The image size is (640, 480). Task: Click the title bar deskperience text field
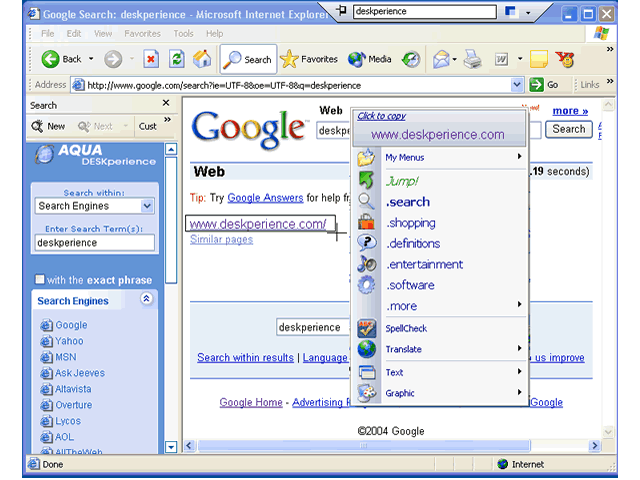coord(425,11)
